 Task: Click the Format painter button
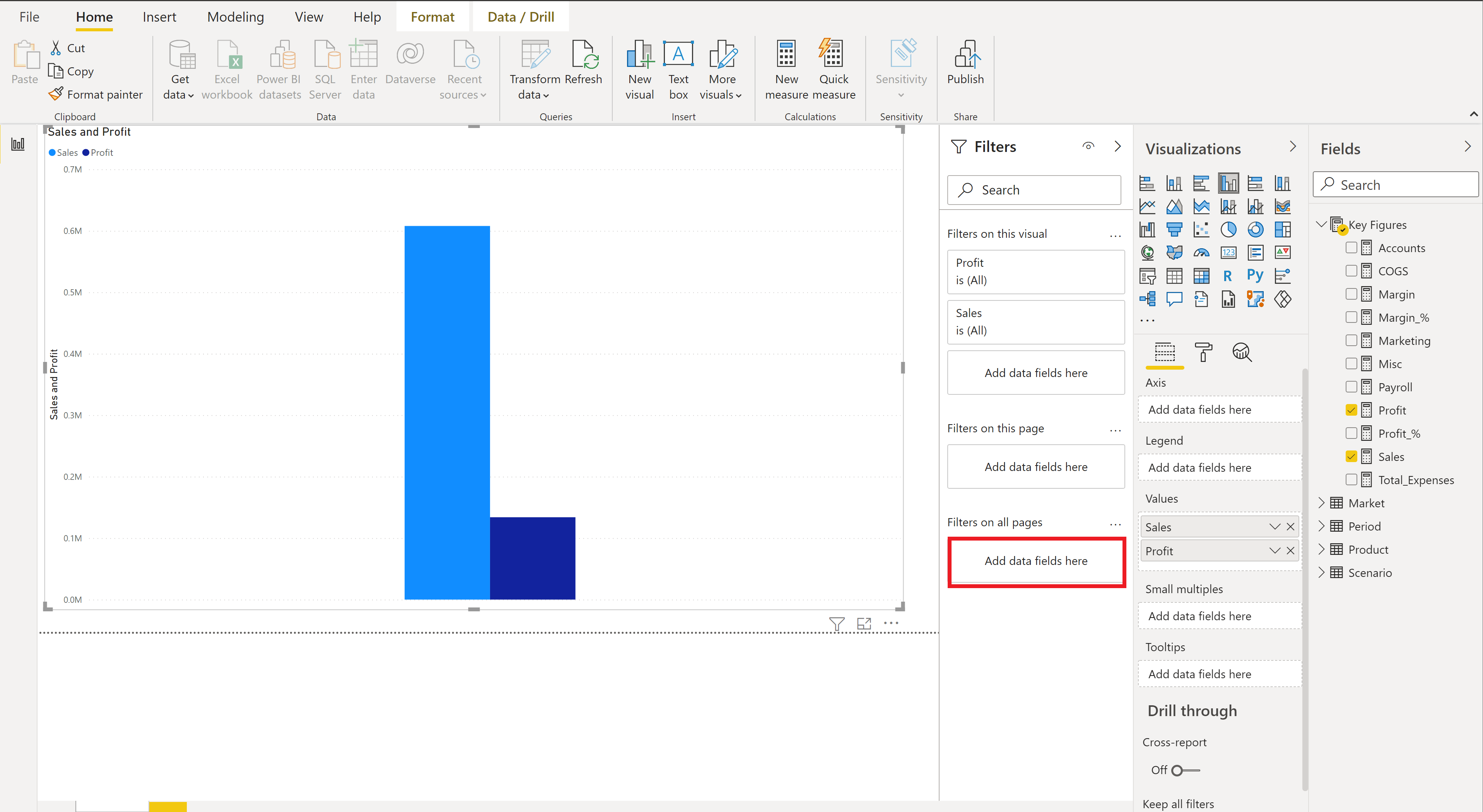pos(96,94)
